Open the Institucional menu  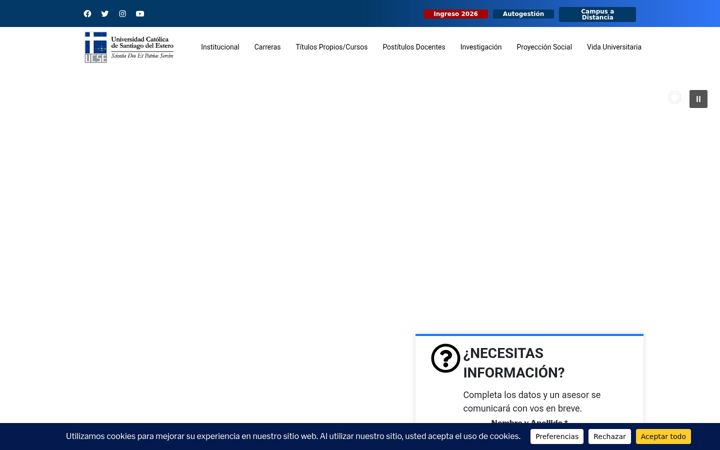[x=220, y=47]
